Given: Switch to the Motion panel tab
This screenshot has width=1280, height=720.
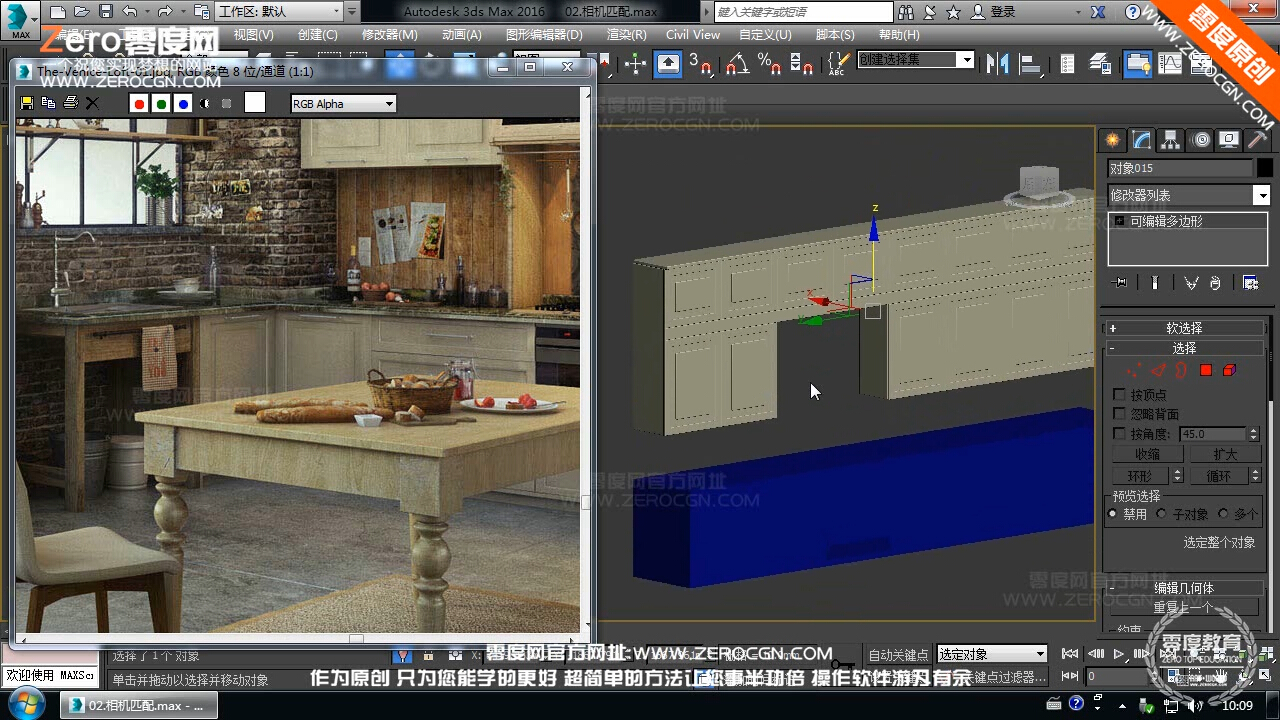Looking at the screenshot, I should pos(1201,140).
